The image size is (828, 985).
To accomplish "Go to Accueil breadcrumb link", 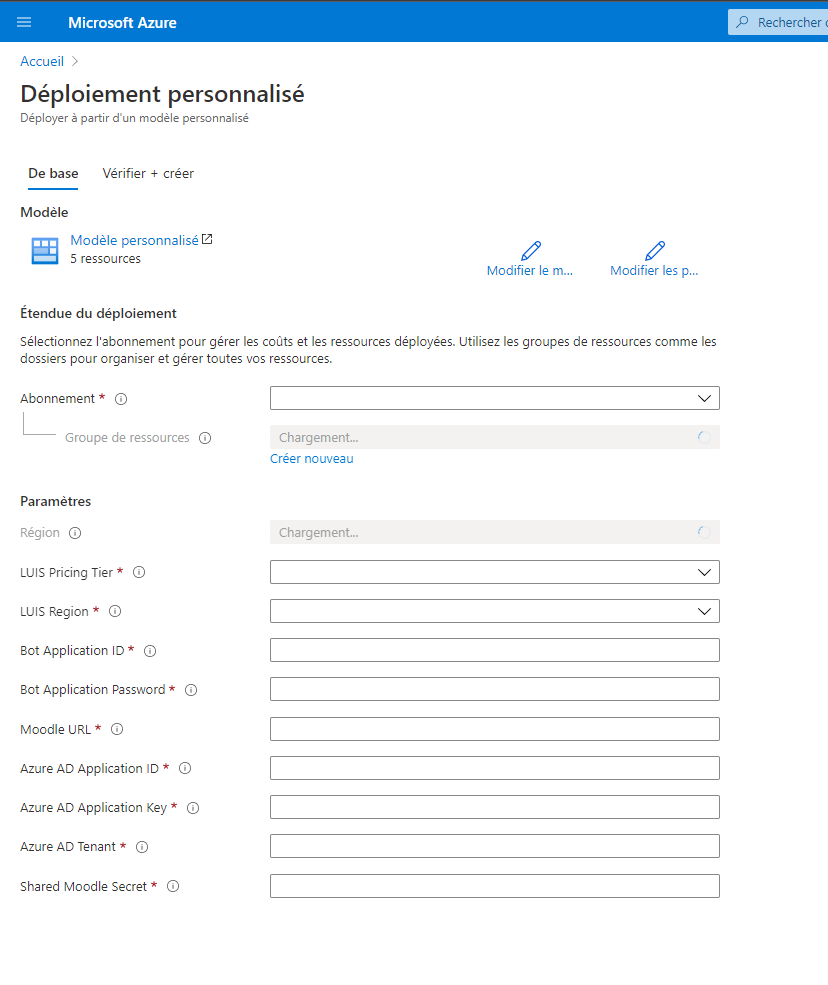I will (42, 61).
